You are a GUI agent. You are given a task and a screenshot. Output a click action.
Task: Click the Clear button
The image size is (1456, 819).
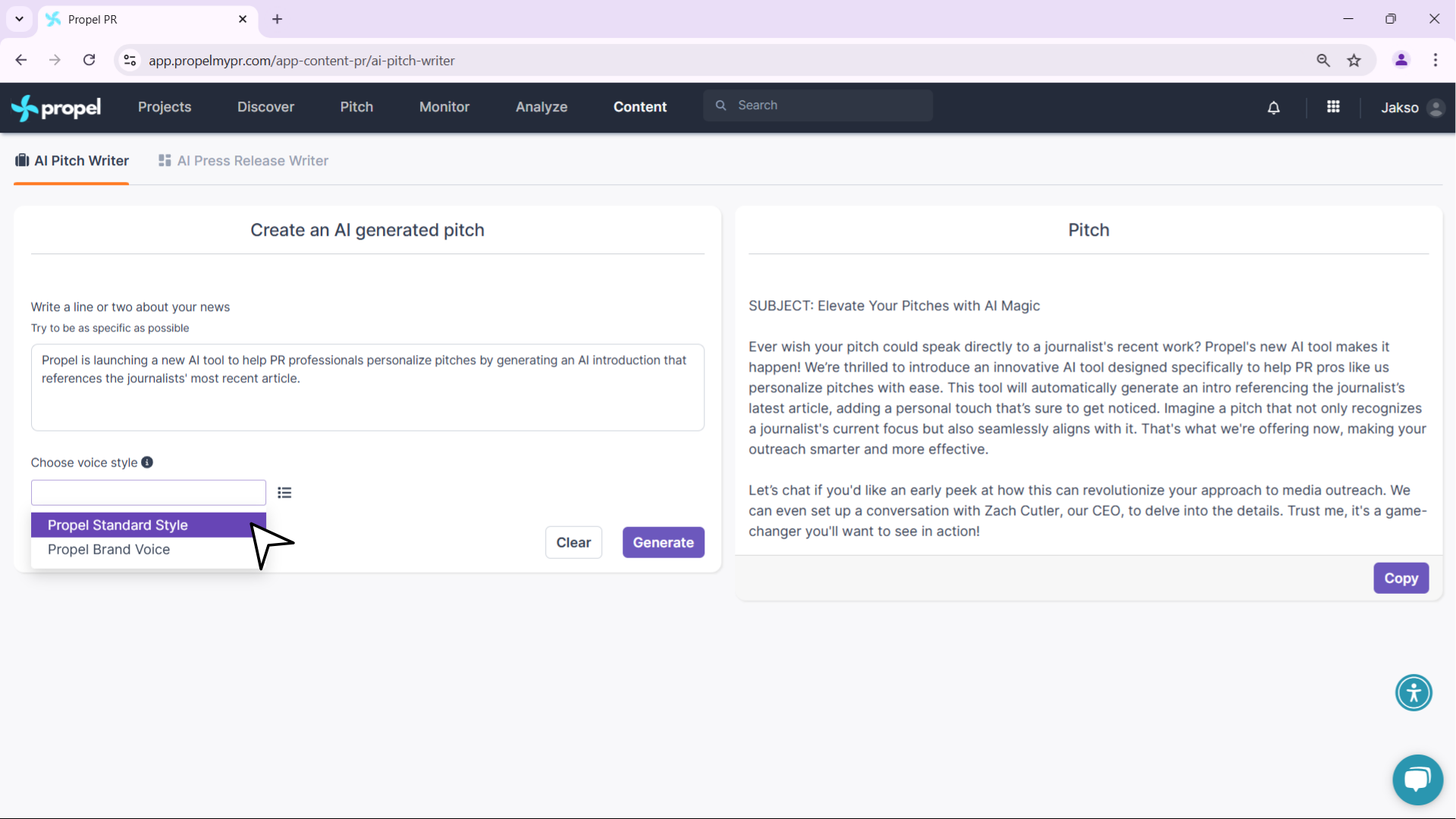[573, 542]
